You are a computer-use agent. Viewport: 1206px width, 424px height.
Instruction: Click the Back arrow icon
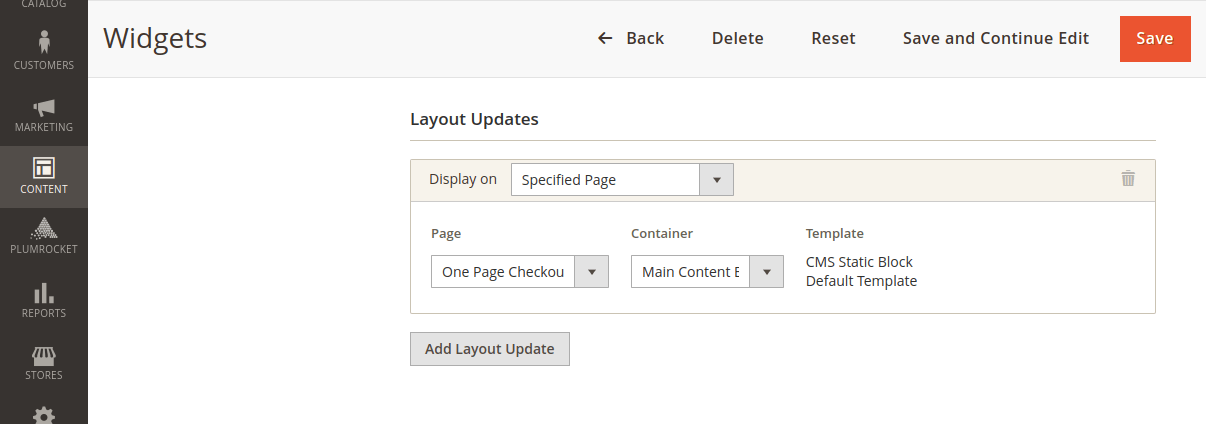[605, 38]
